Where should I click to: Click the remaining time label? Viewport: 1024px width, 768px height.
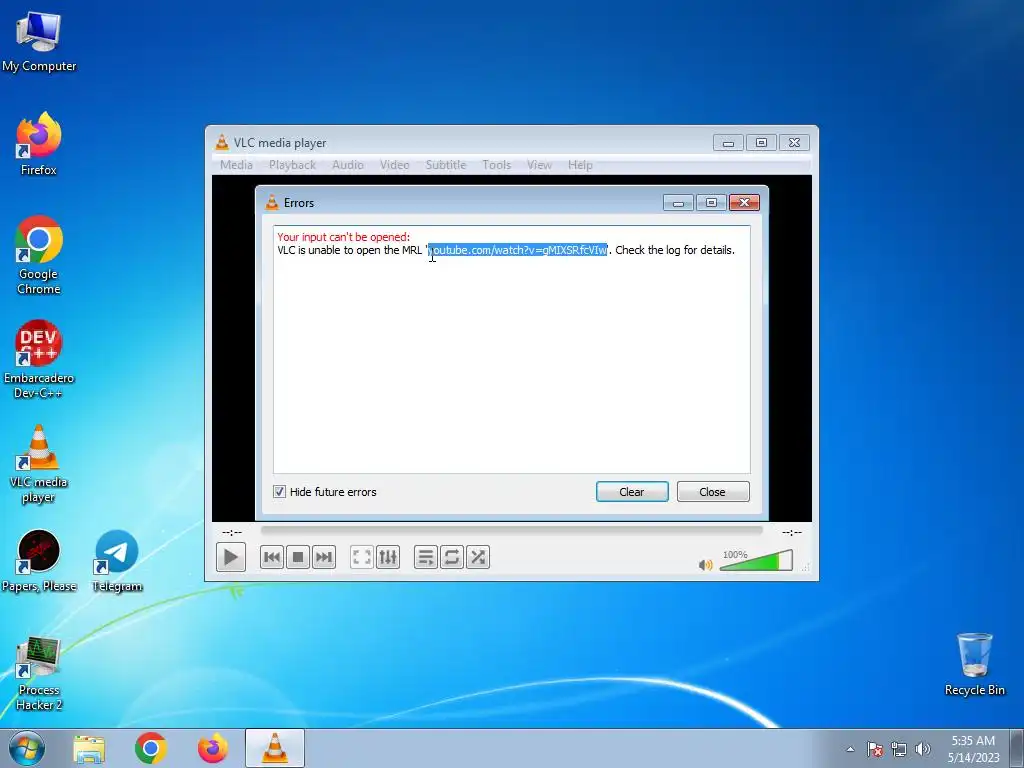(792, 532)
